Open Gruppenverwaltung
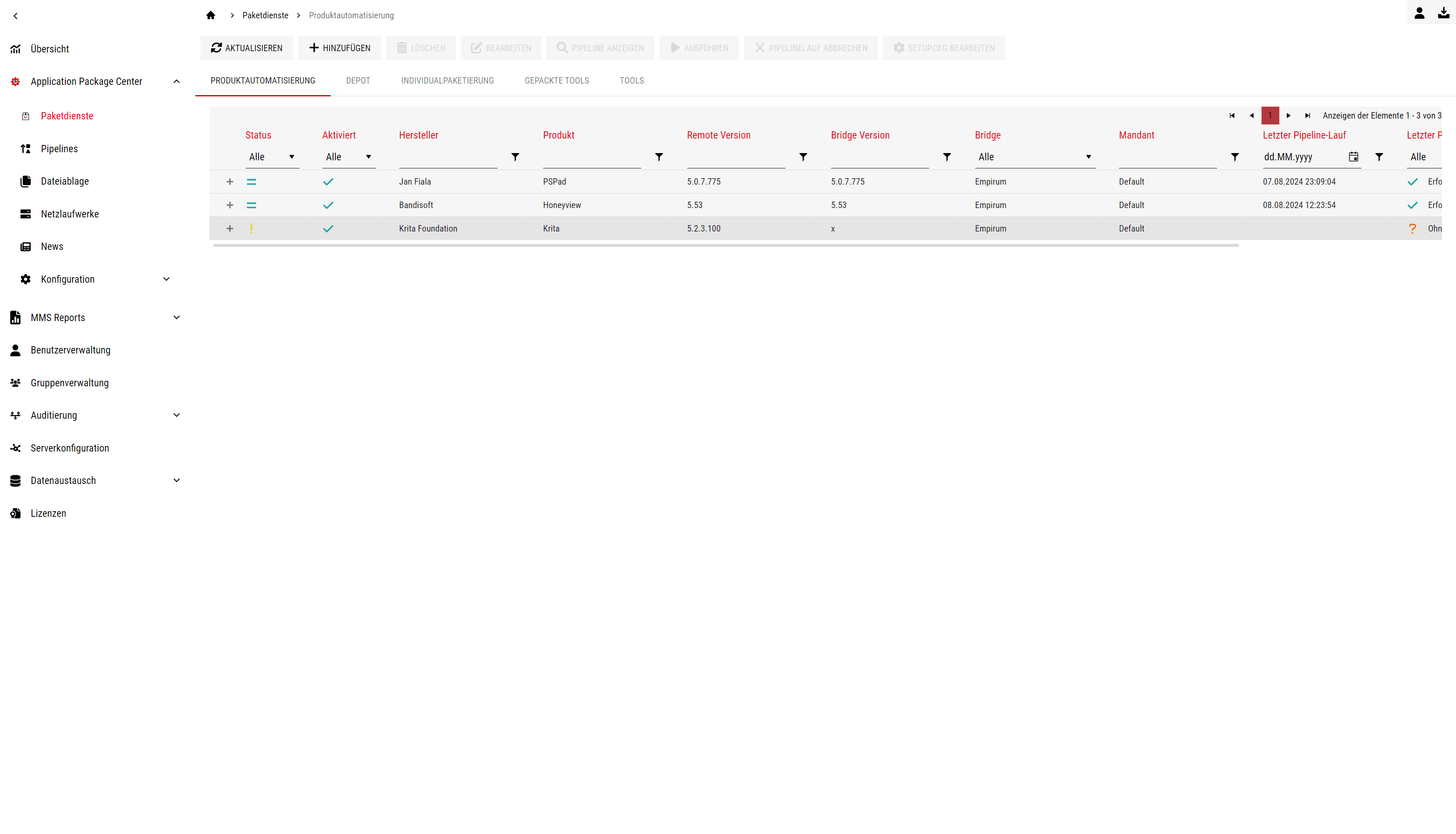The width and height of the screenshot is (1456, 834). (70, 383)
